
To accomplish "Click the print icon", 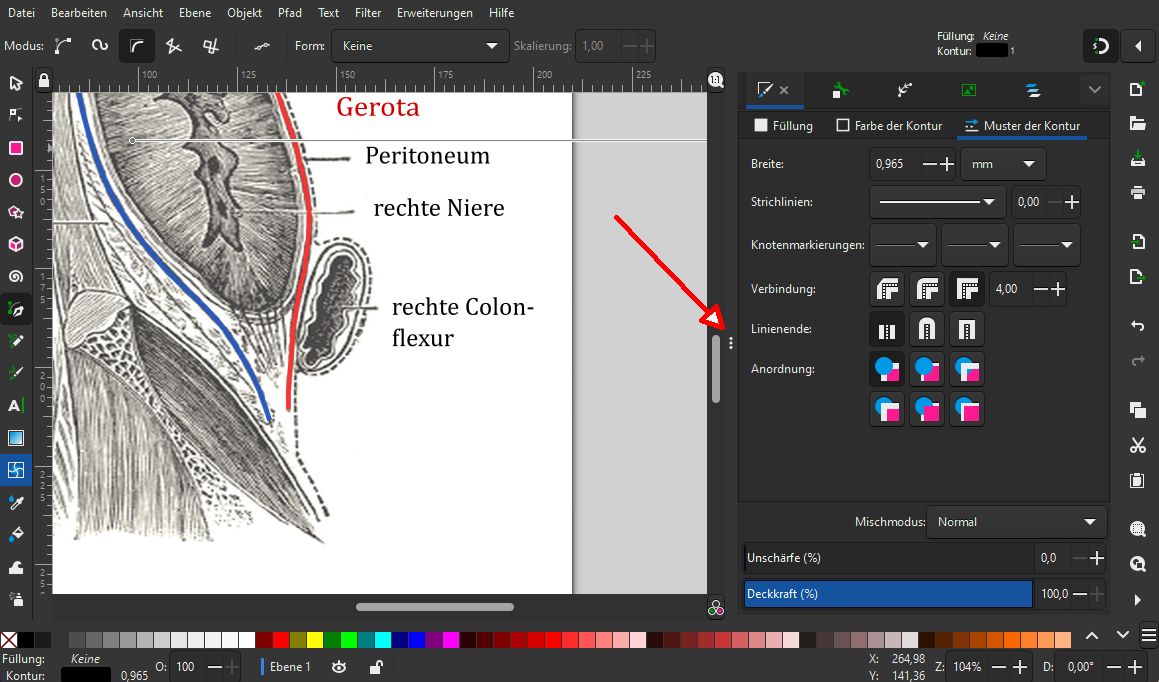I will coord(1137,192).
